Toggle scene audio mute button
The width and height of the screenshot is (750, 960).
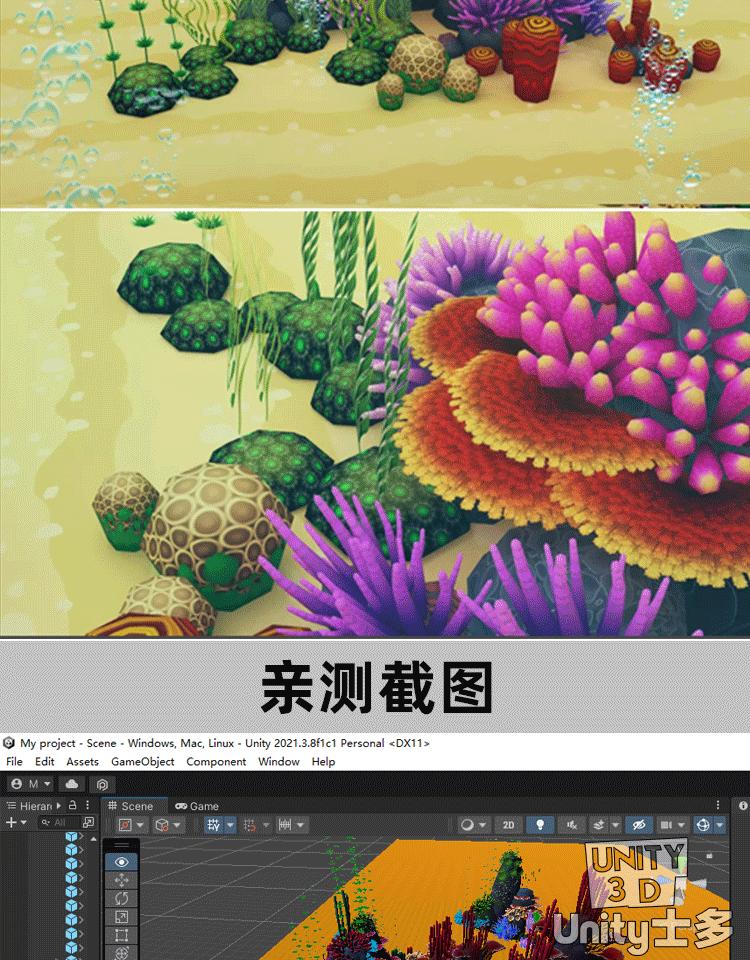tap(571, 825)
